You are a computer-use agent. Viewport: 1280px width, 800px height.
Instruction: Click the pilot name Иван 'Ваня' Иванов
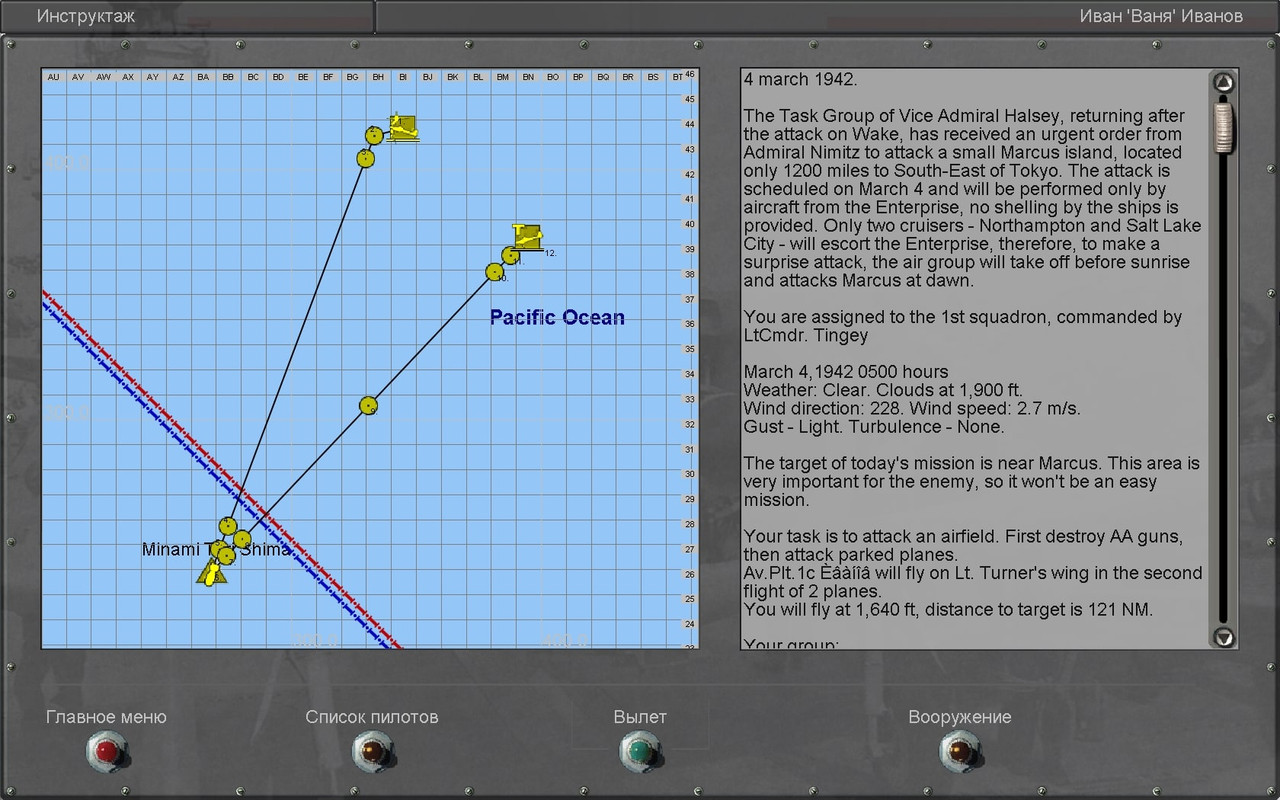pyautogui.click(x=1161, y=16)
